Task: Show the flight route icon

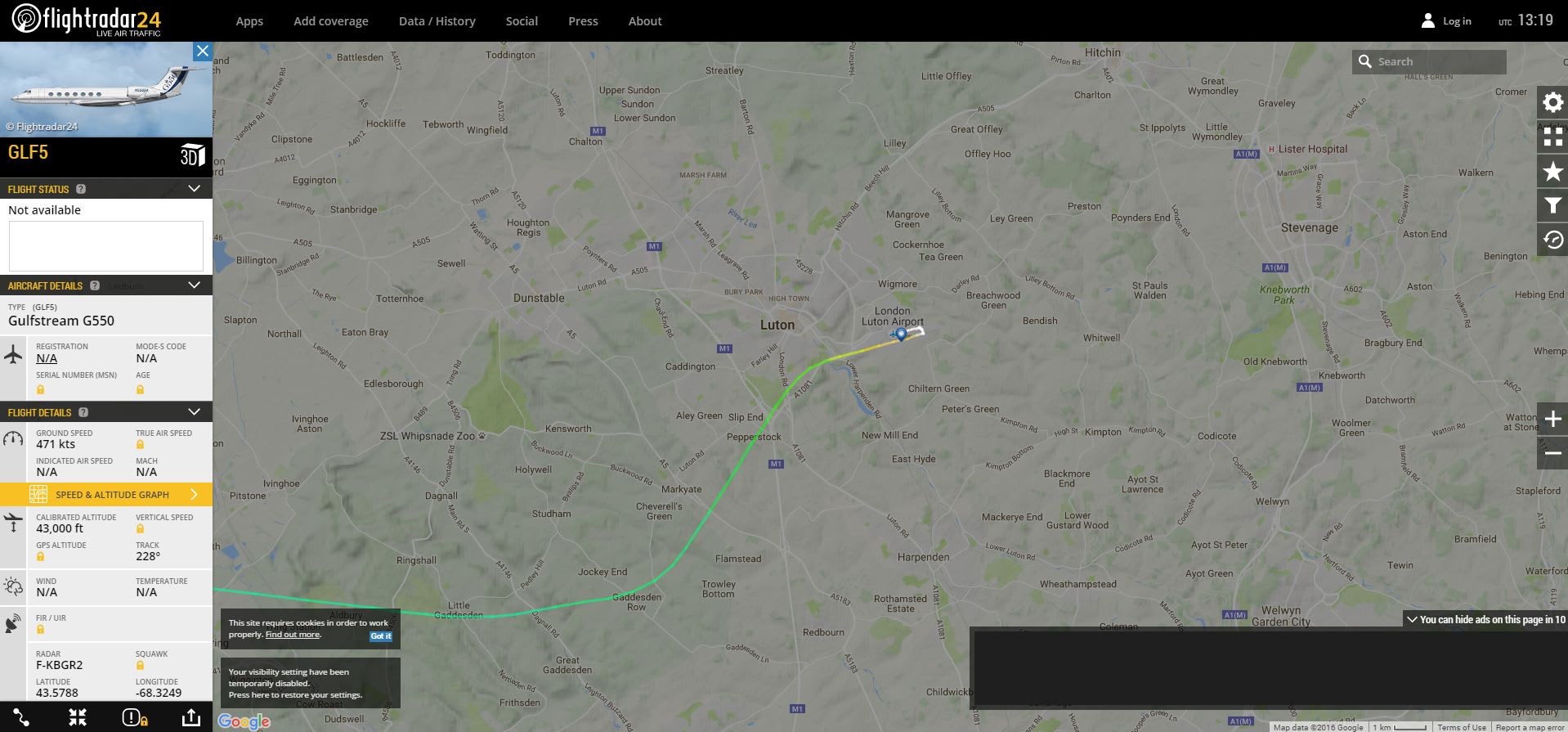Action: [21, 717]
